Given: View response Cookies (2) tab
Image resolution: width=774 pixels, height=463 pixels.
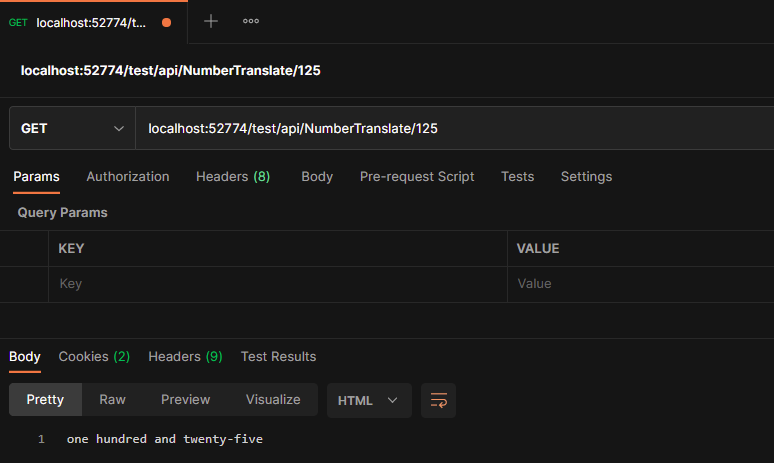Looking at the screenshot, I should tap(94, 356).
